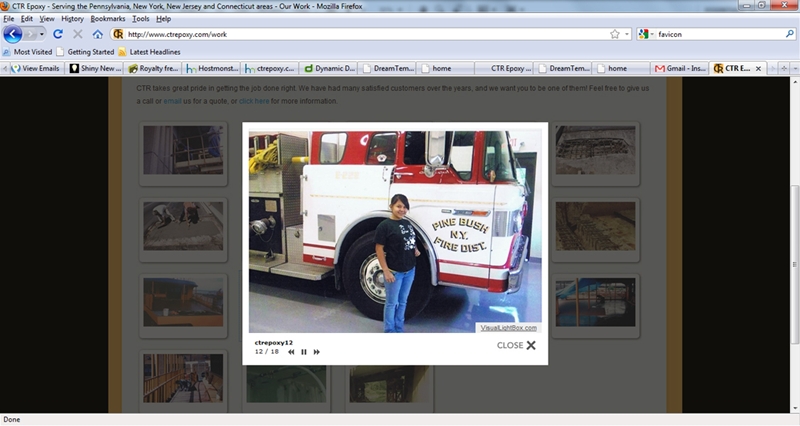800x426 pixels.
Task: Open a new tab with the plus button
Action: coord(784,68)
